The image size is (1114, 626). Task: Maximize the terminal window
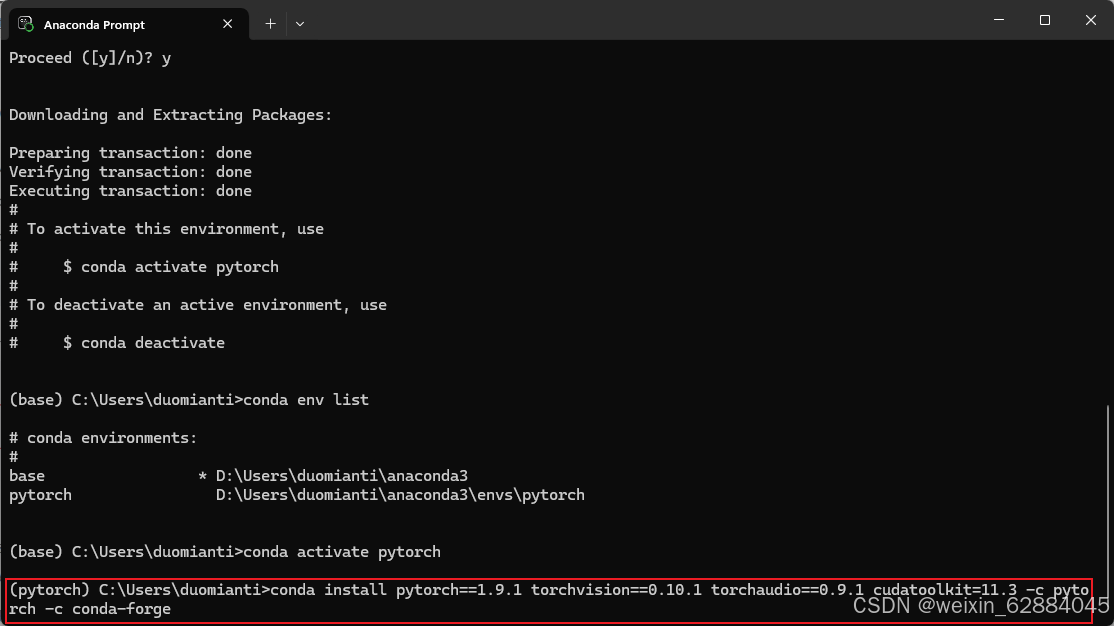[1044, 20]
